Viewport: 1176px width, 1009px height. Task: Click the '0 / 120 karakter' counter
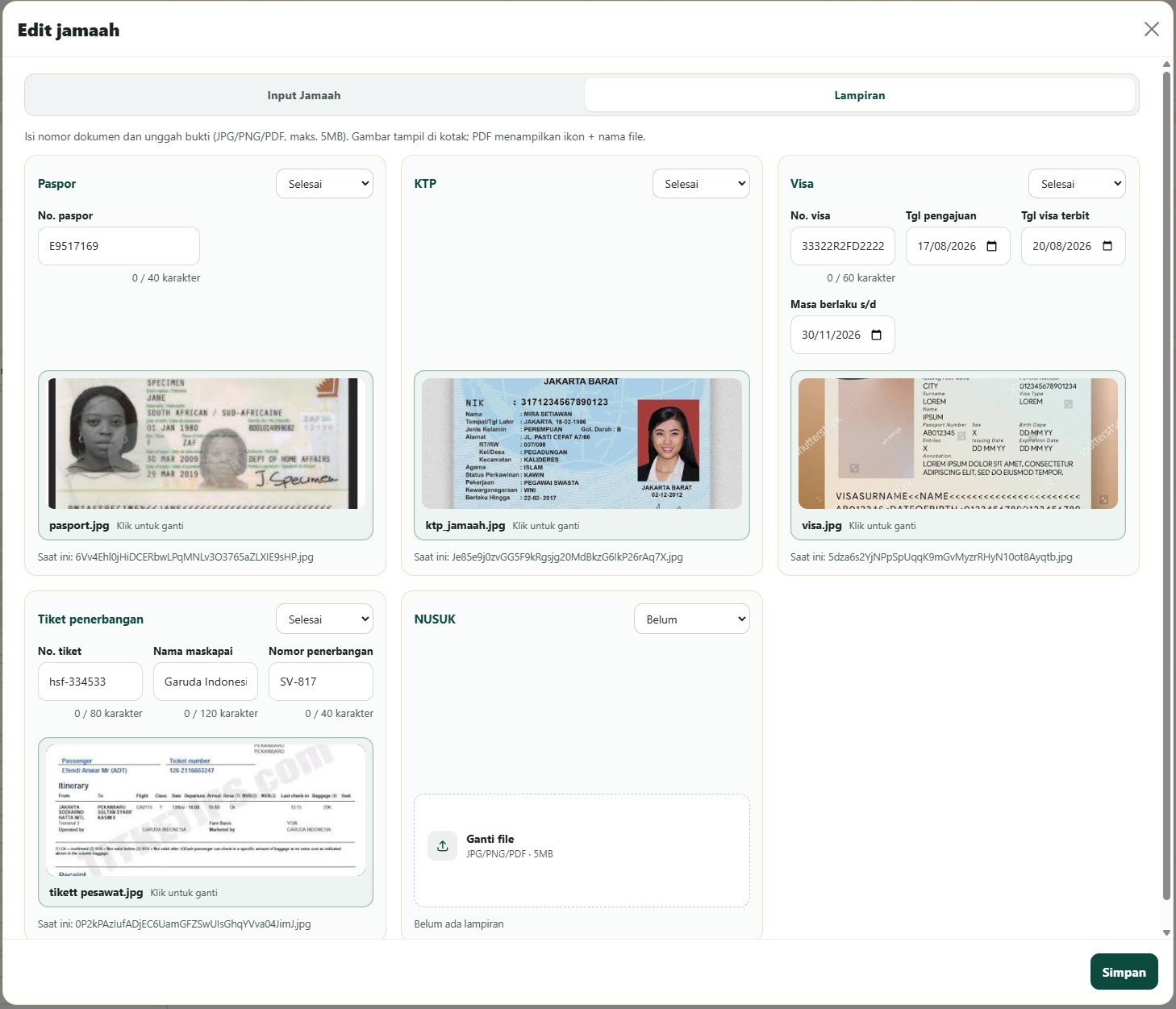[x=221, y=714]
